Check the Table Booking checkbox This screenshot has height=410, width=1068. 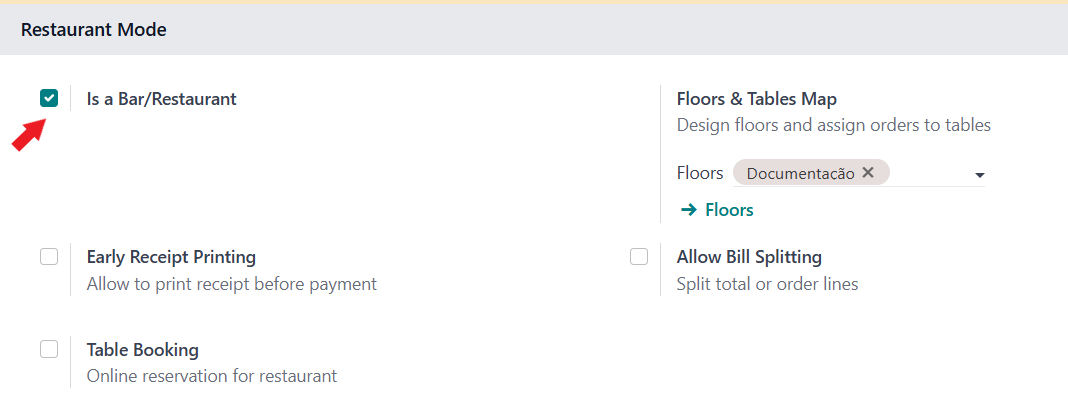click(x=49, y=349)
